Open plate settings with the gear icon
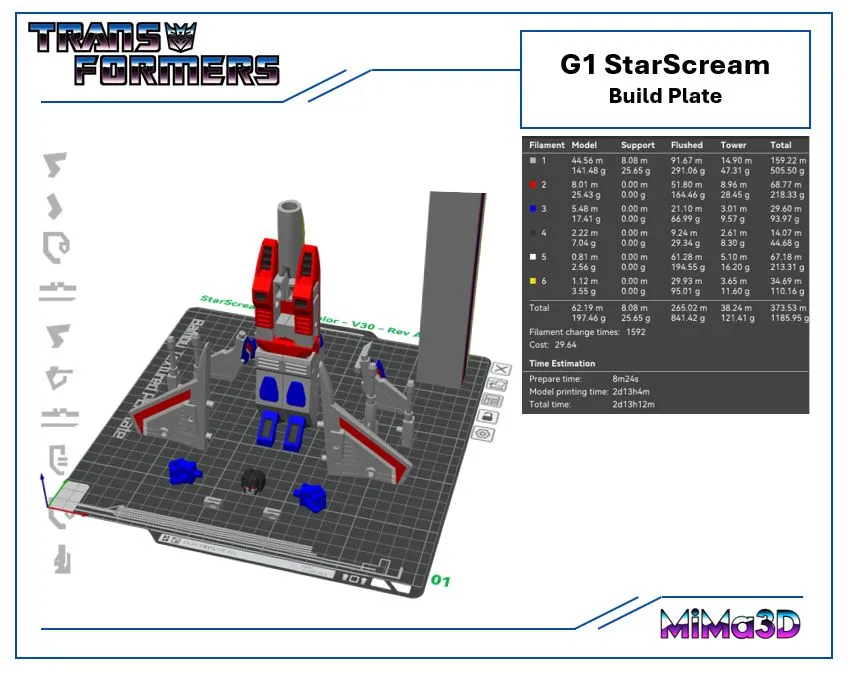The width and height of the screenshot is (849, 673). click(x=486, y=432)
